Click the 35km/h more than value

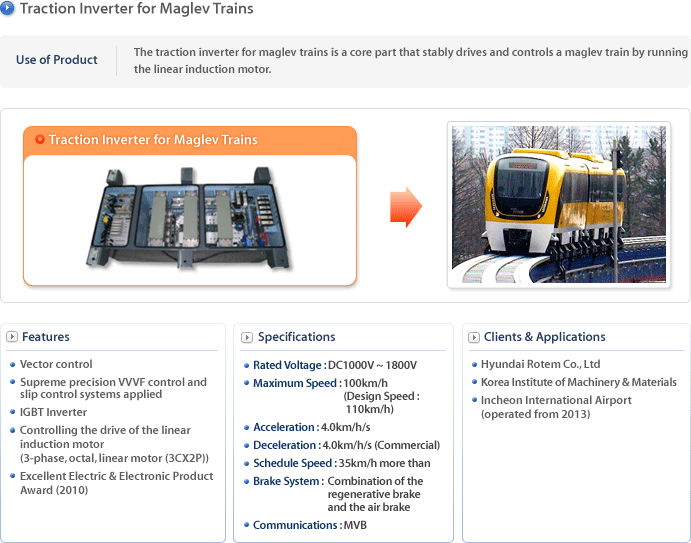pos(385,463)
